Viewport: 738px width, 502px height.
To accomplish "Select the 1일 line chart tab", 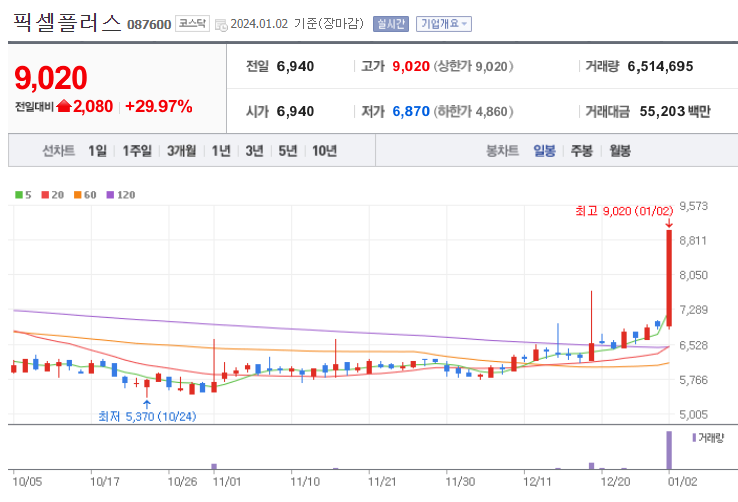I will (97, 151).
